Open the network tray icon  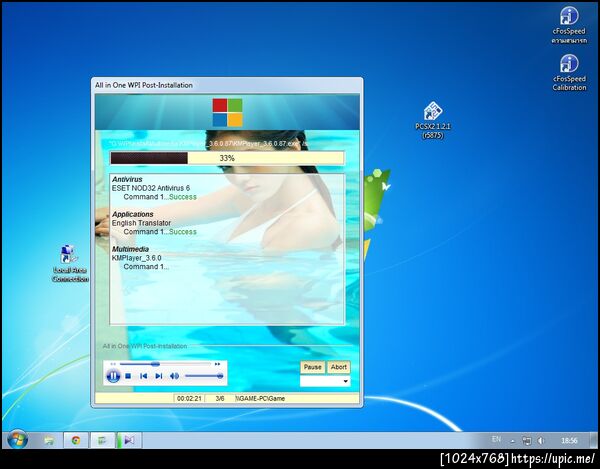(x=527, y=441)
